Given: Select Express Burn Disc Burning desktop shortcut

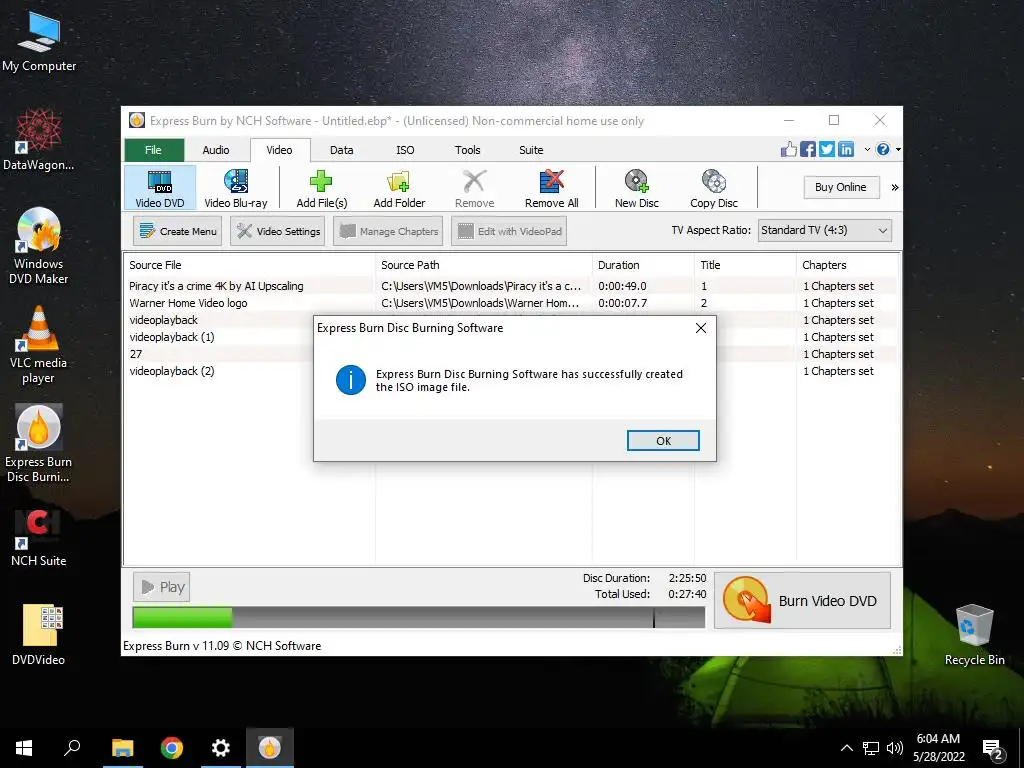Looking at the screenshot, I should 39,444.
